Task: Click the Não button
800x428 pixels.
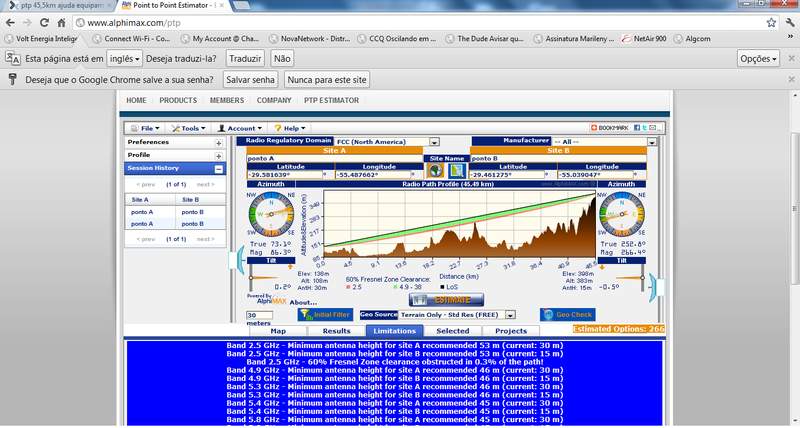Action: pyautogui.click(x=282, y=59)
